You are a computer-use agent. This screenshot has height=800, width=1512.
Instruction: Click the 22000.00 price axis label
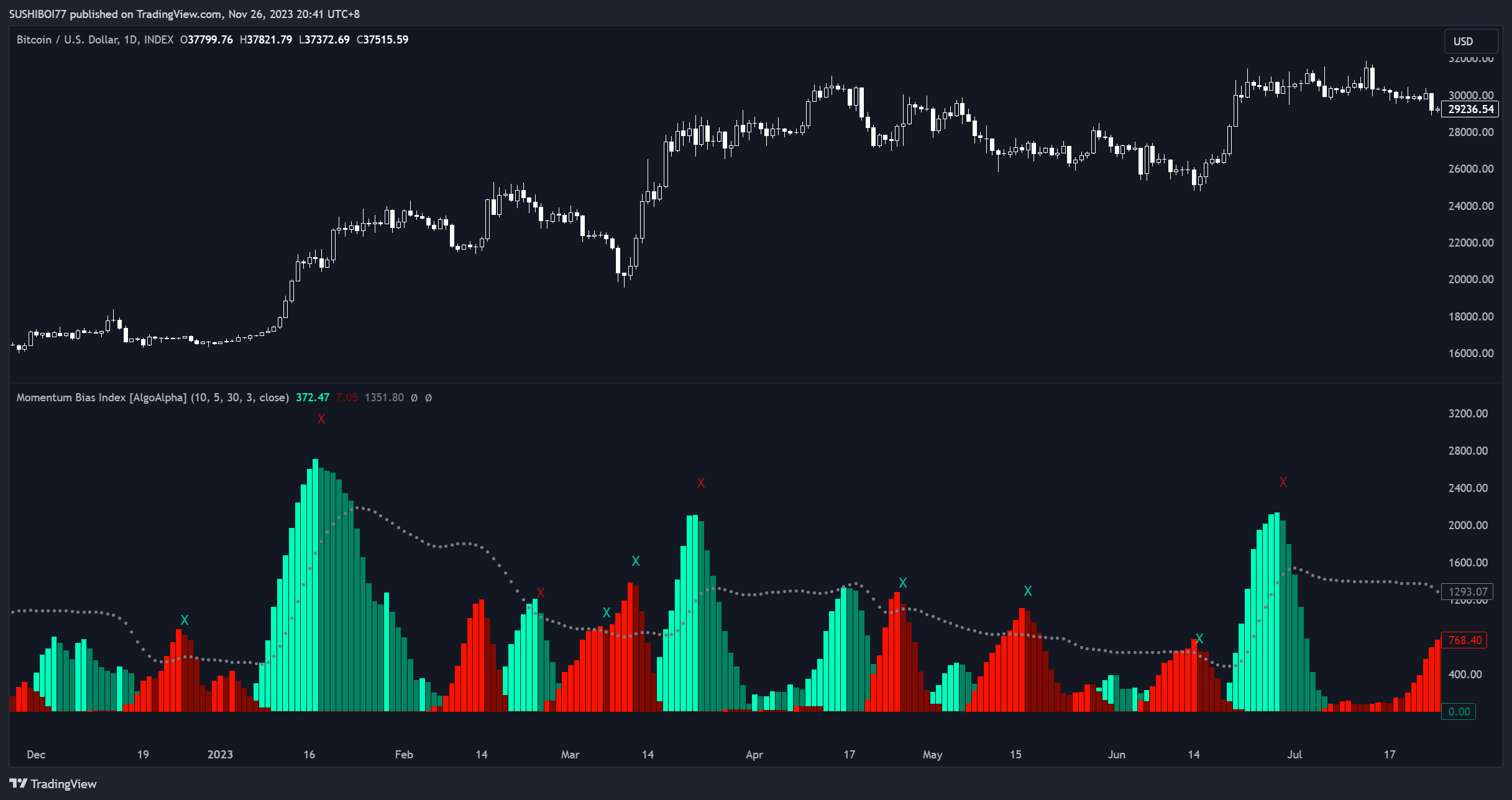(1471, 243)
